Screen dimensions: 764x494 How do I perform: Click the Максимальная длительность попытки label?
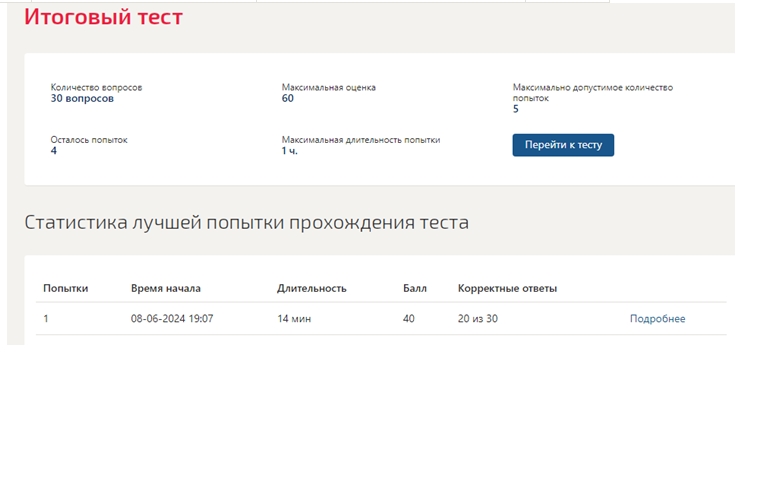coord(361,140)
